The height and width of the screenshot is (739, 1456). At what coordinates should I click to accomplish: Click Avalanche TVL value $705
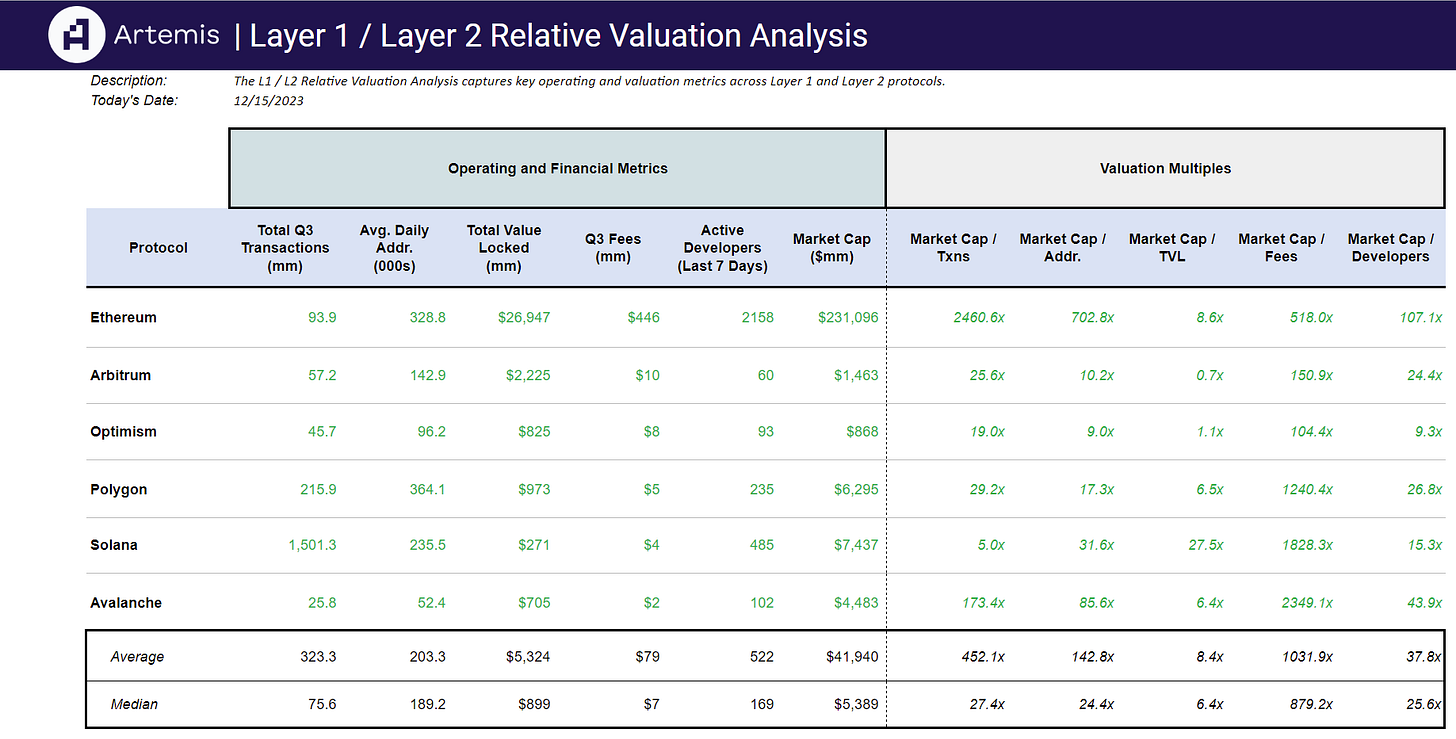[x=534, y=603]
